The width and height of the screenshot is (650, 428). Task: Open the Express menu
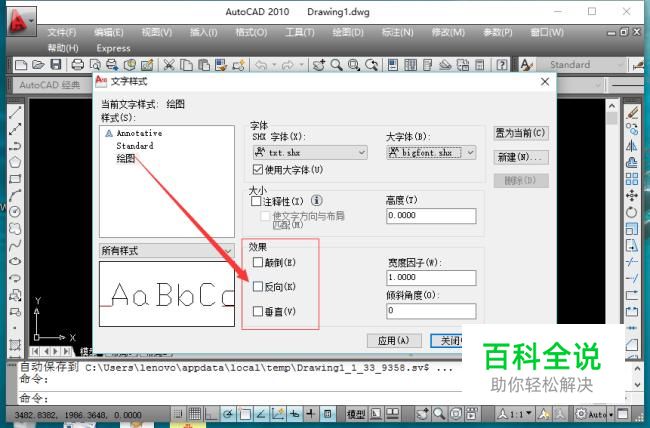click(113, 48)
